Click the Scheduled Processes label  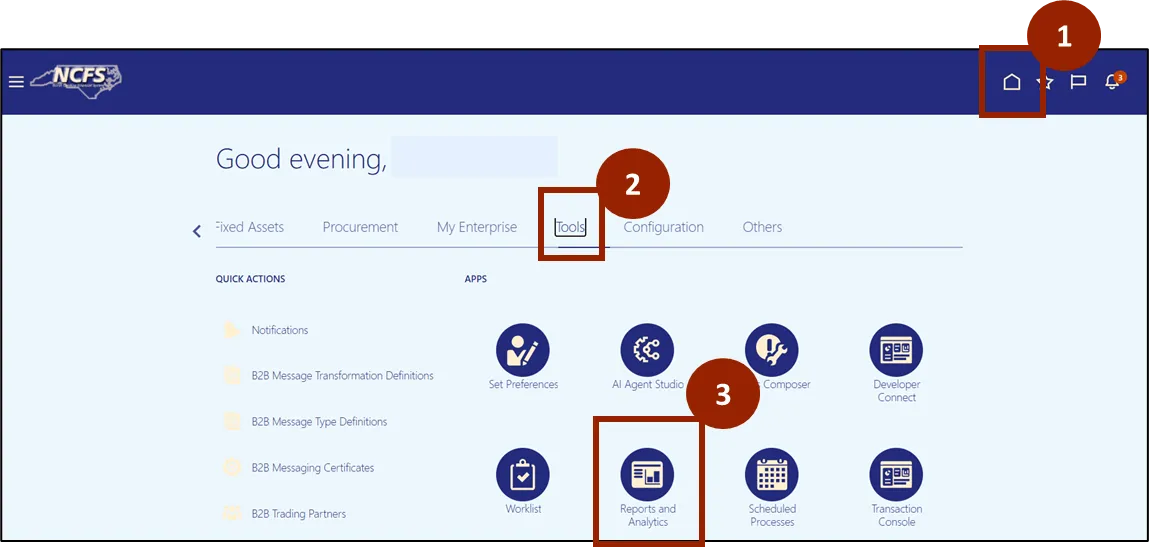(x=772, y=515)
